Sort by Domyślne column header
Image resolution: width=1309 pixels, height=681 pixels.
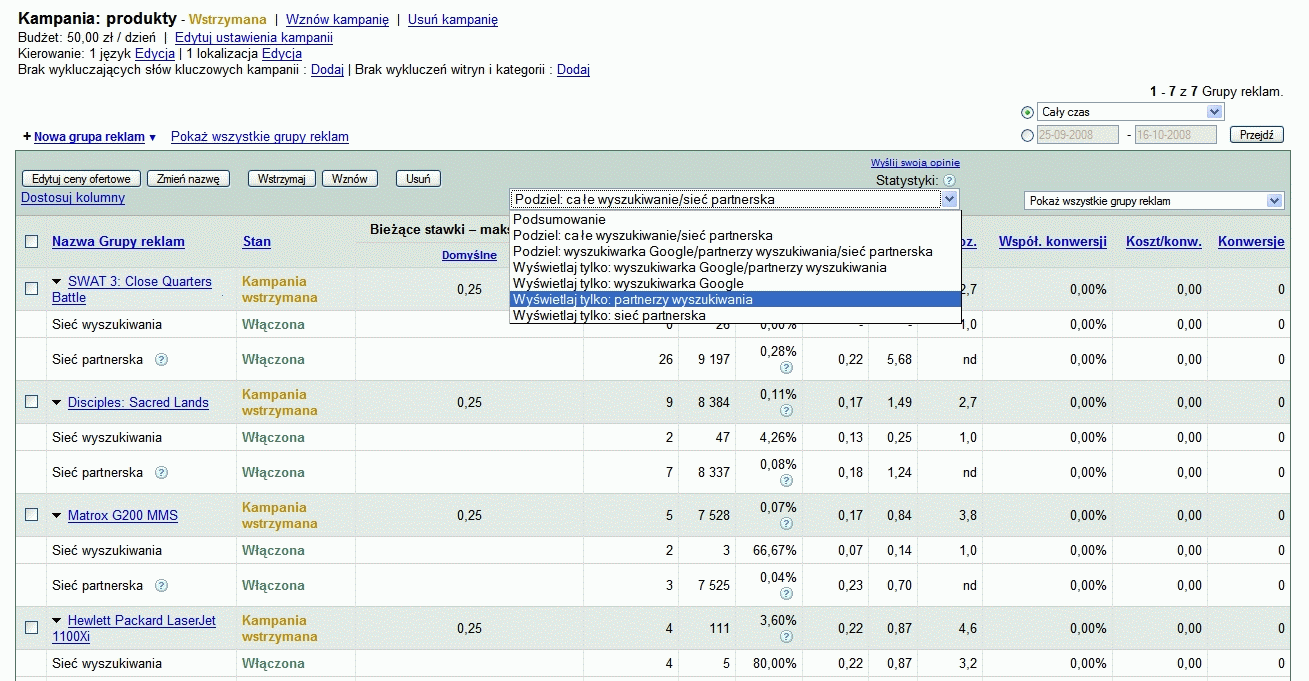pyautogui.click(x=469, y=255)
